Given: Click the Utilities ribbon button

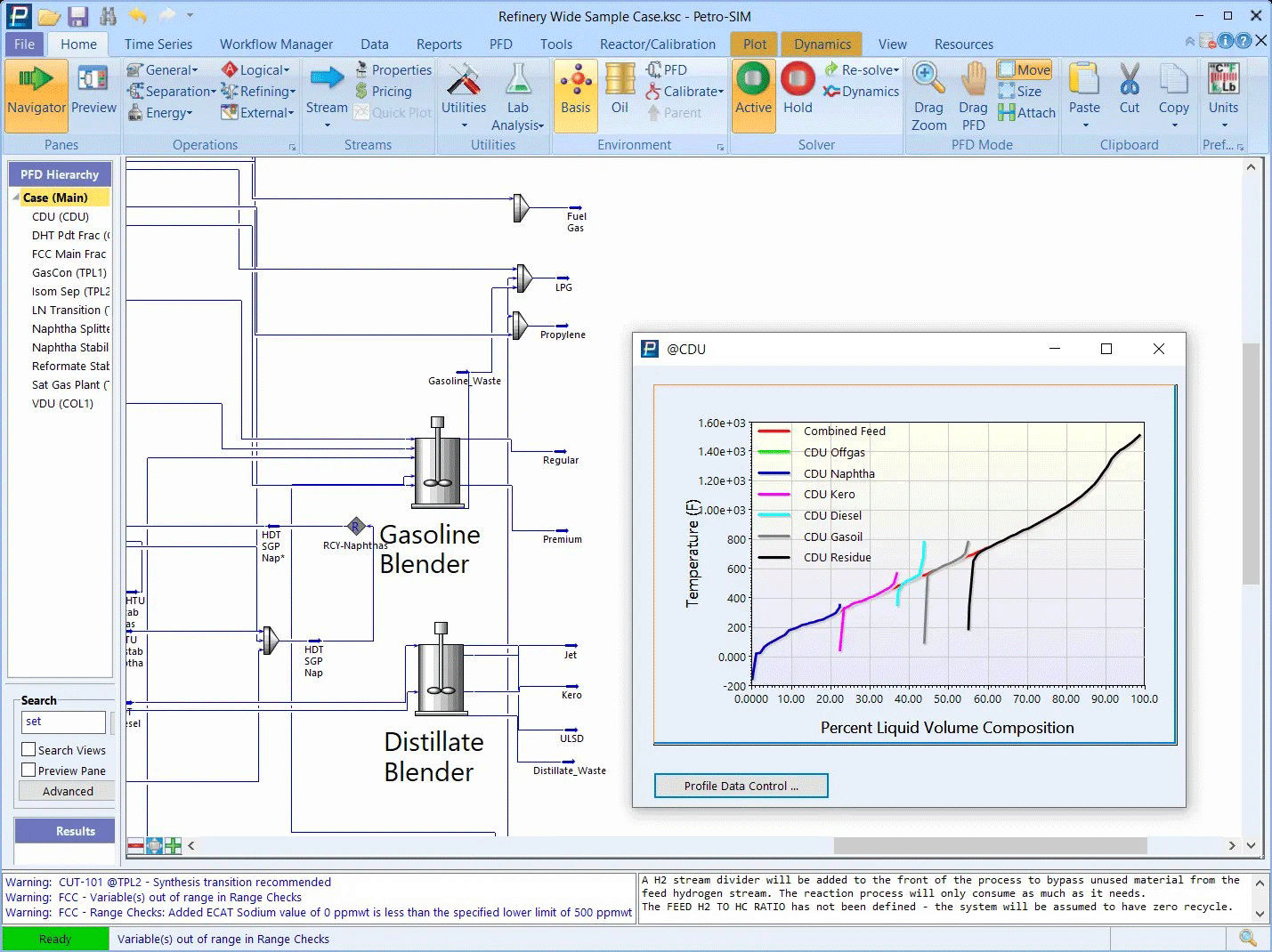Looking at the screenshot, I should click(464, 96).
